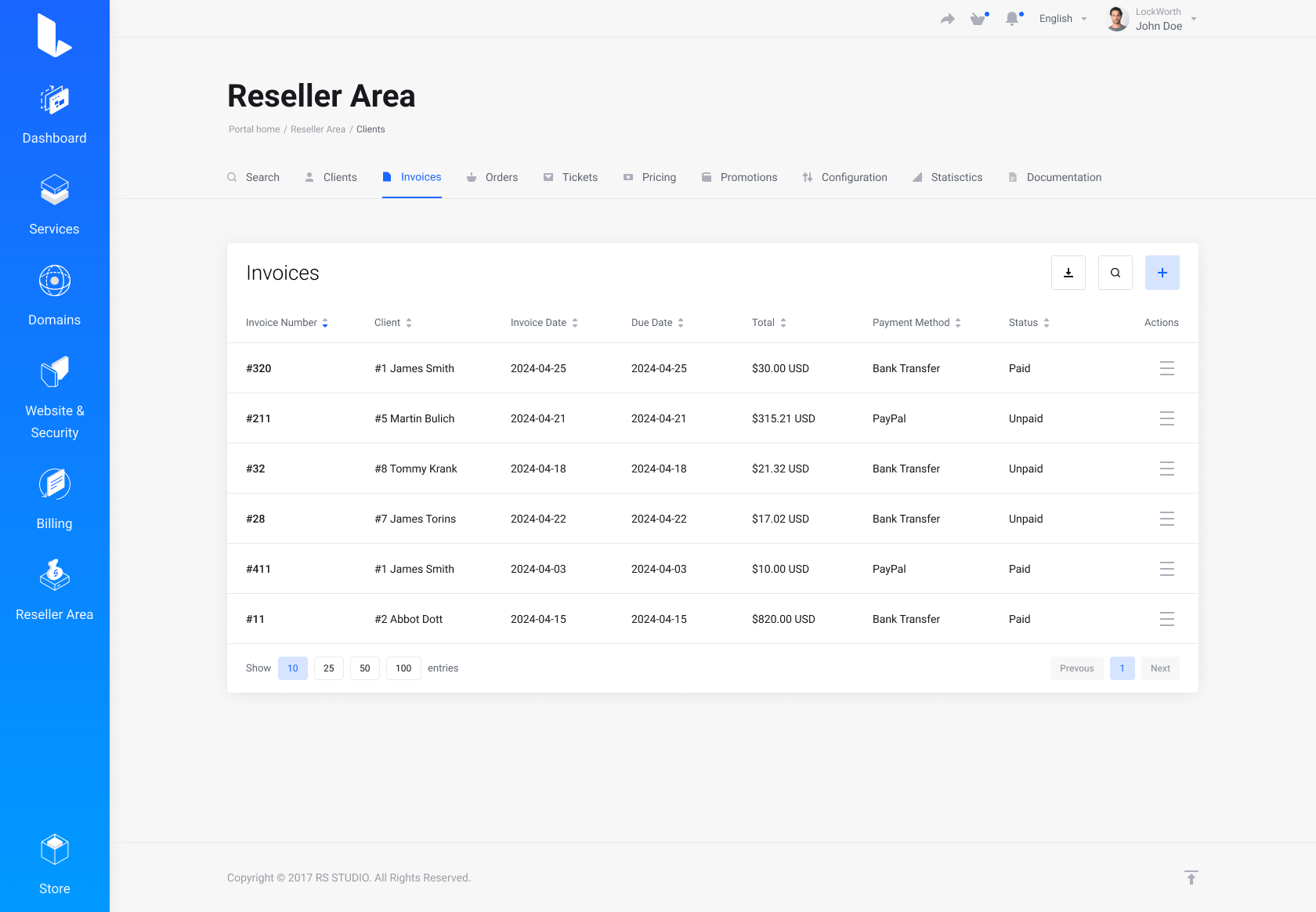Viewport: 1316px width, 912px height.
Task: Open the Services sidebar icon
Action: point(54,190)
